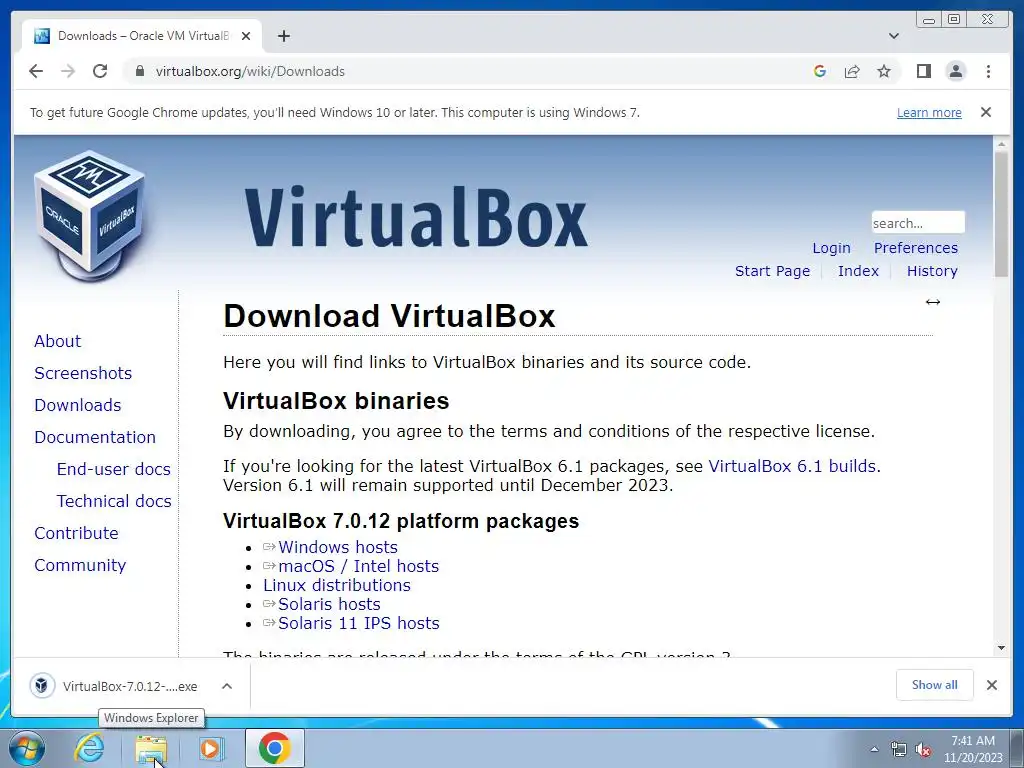Open the History page
1024x768 pixels.
932,271
